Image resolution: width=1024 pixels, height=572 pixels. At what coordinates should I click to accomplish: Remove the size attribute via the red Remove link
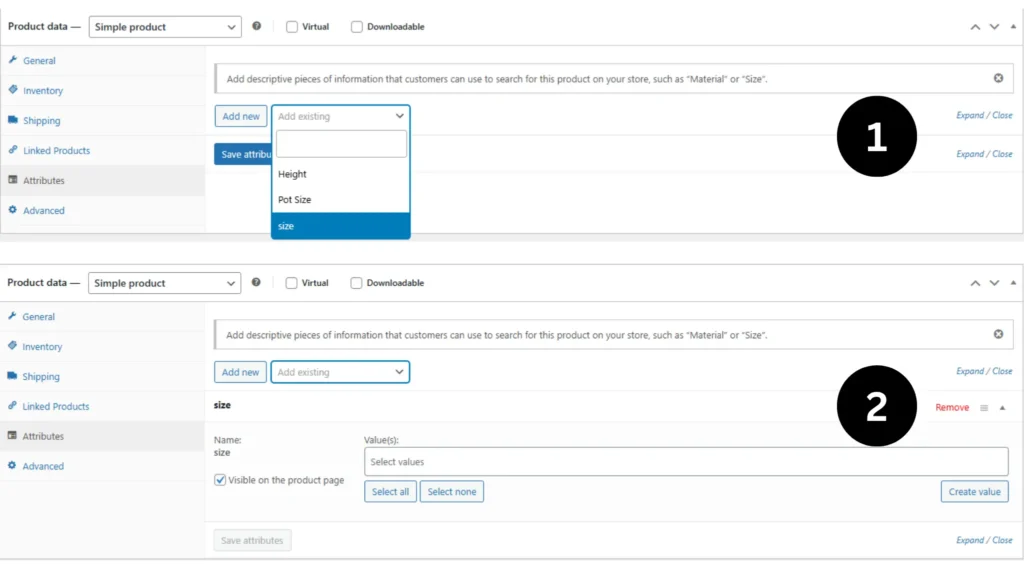click(952, 407)
